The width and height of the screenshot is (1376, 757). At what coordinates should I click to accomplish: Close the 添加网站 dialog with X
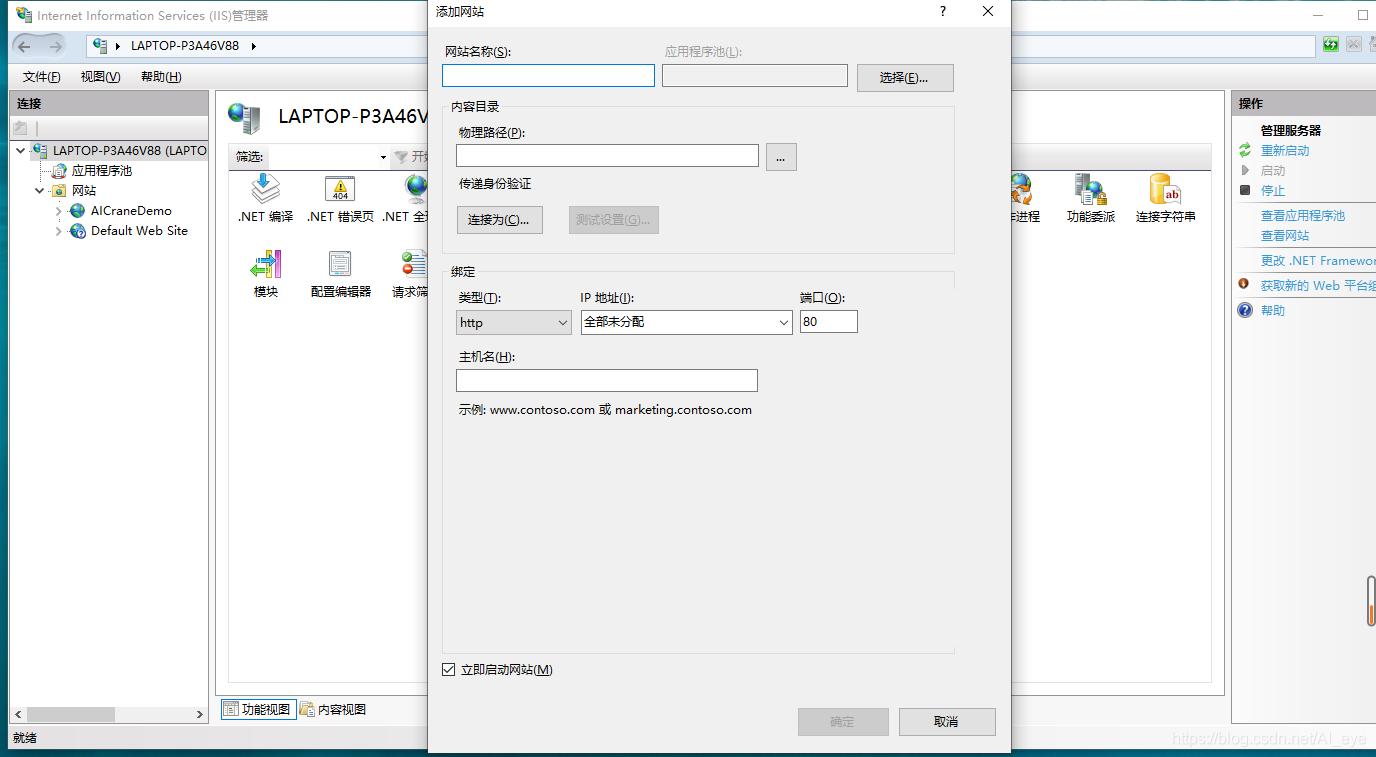[988, 11]
